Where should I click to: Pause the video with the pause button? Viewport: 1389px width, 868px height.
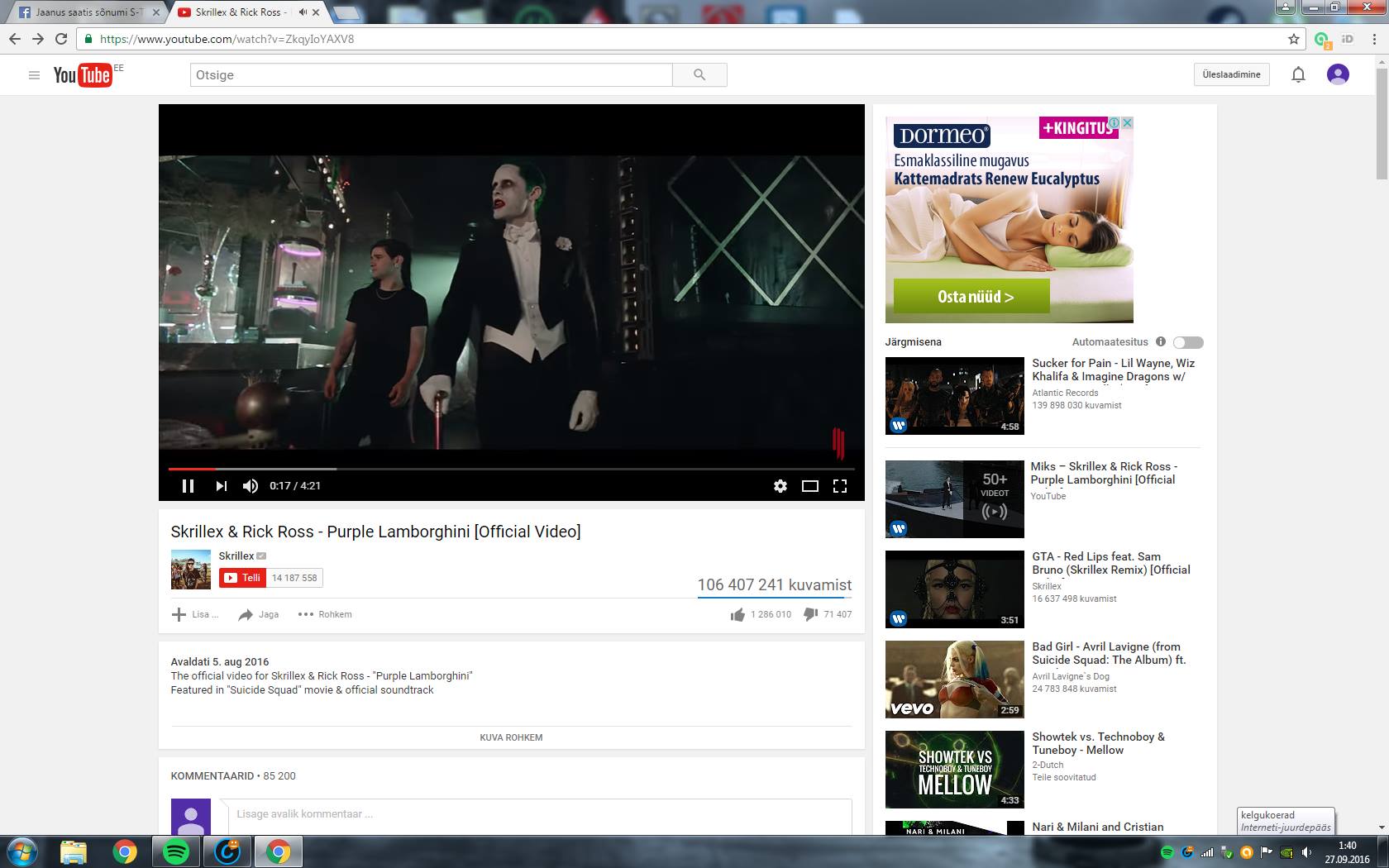tap(188, 486)
